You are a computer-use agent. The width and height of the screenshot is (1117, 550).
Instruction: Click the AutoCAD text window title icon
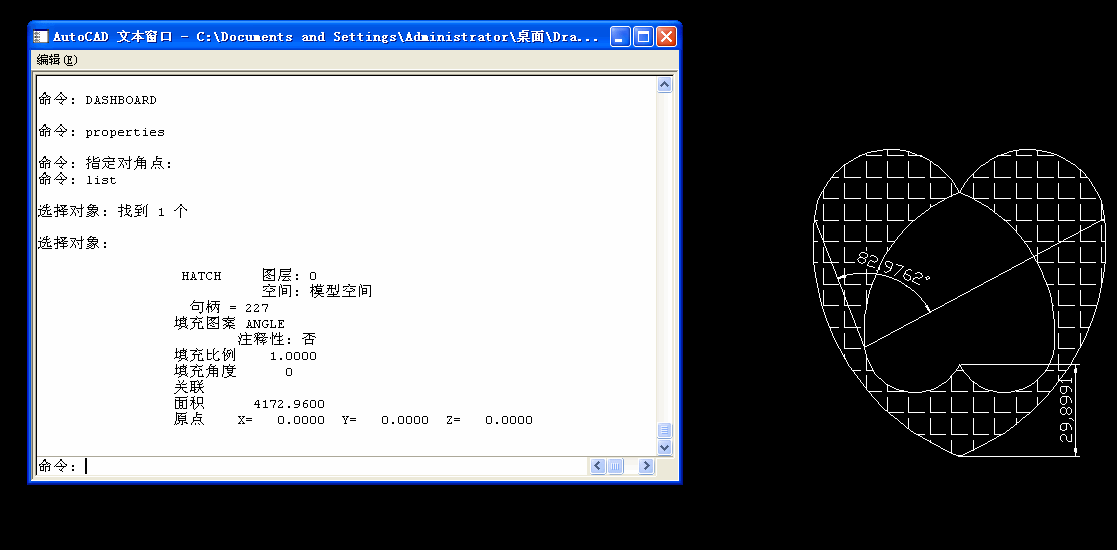pyautogui.click(x=41, y=36)
